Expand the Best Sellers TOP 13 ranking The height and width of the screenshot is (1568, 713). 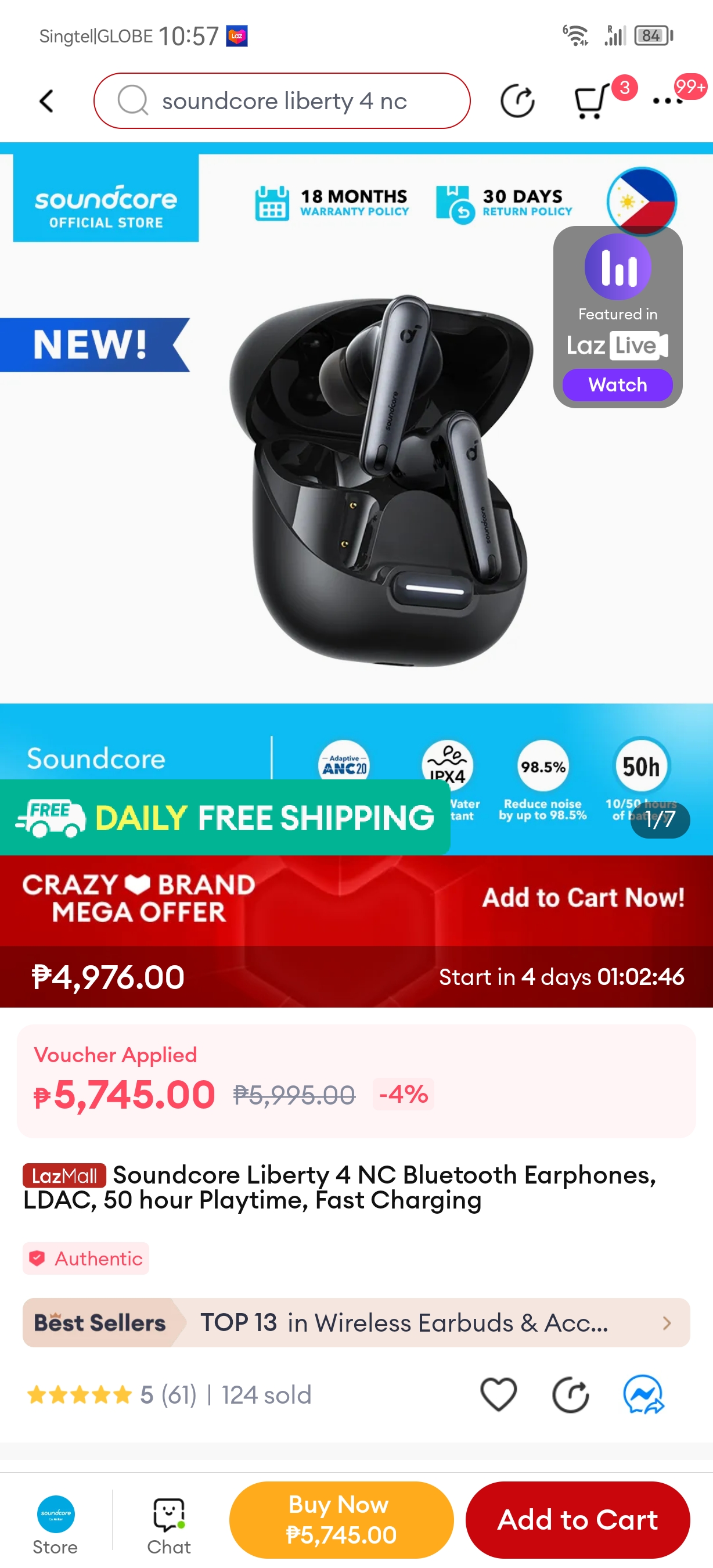click(x=356, y=1323)
